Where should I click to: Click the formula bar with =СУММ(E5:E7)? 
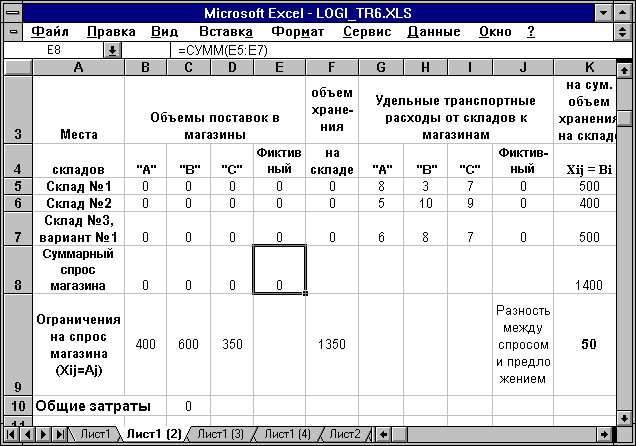click(400, 50)
